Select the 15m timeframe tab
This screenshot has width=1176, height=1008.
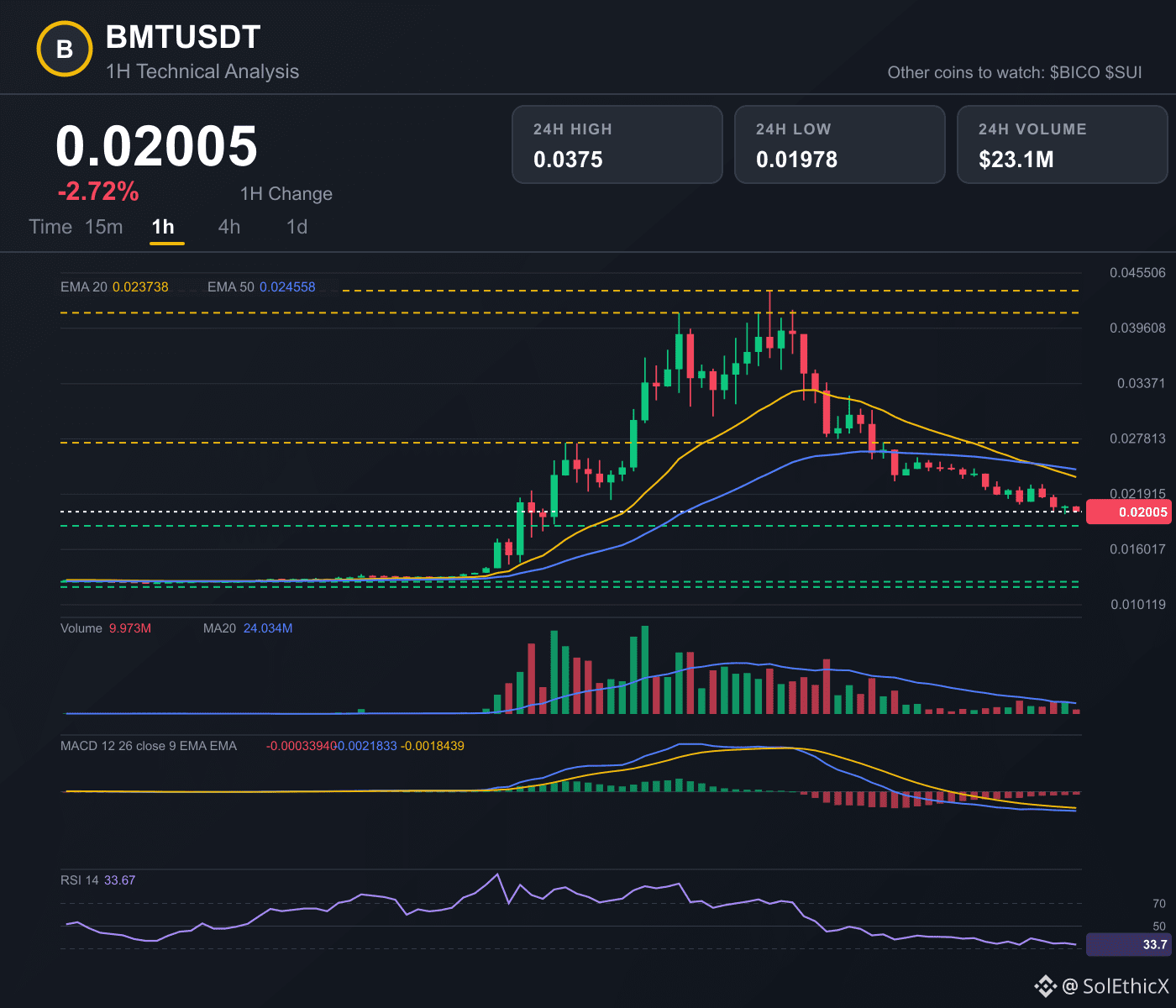104,227
